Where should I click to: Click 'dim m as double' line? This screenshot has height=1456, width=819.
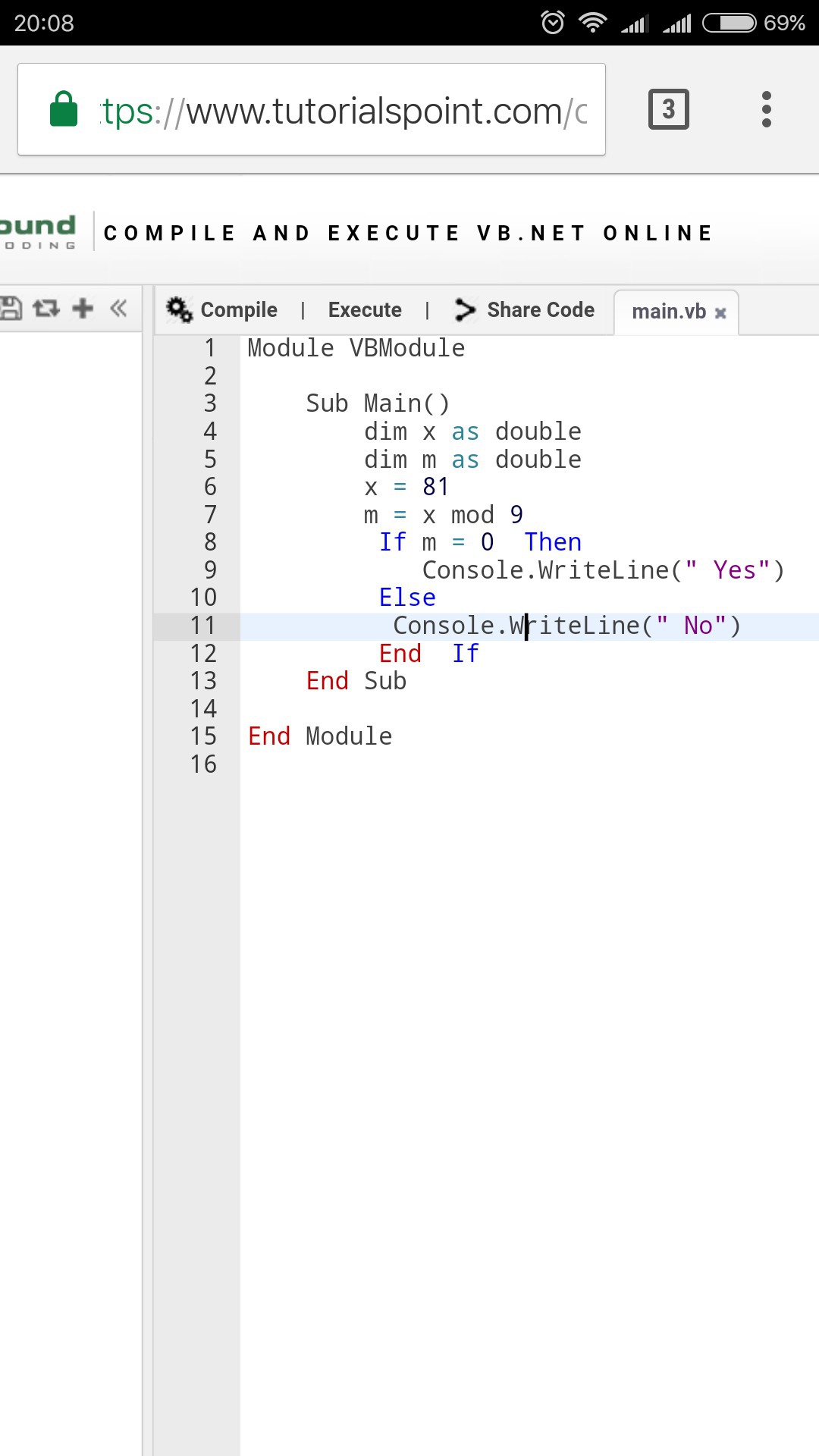coord(472,460)
